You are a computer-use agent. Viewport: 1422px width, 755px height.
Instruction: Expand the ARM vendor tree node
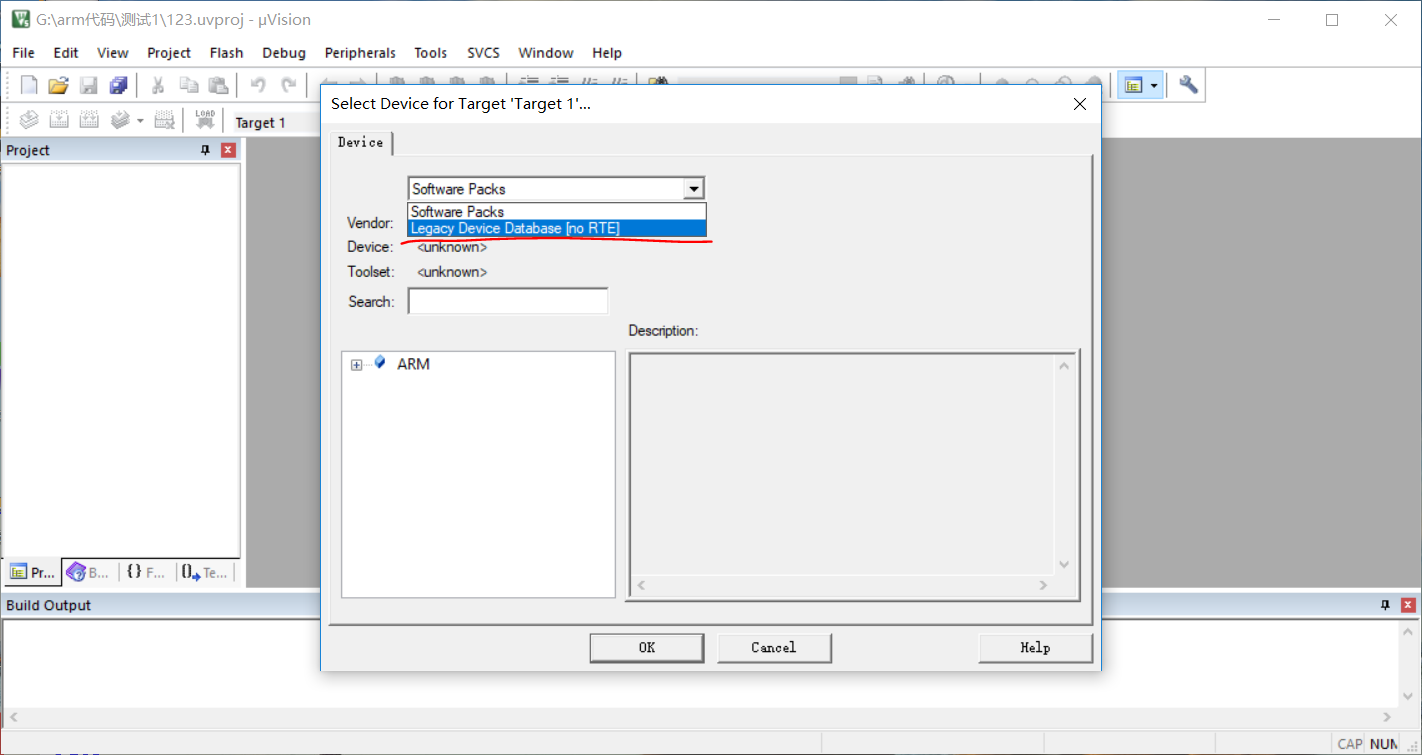pyautogui.click(x=356, y=365)
